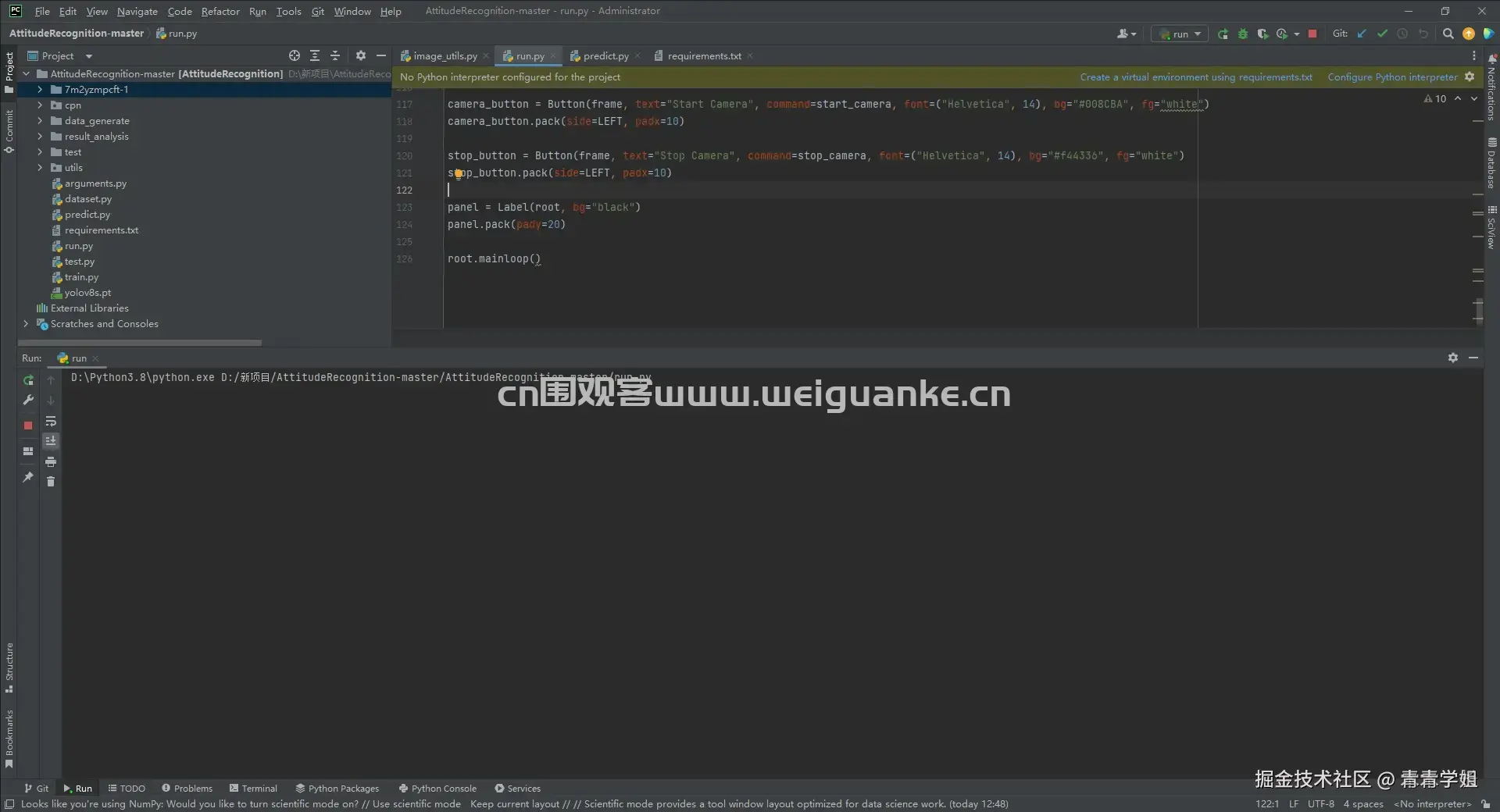1500x812 pixels.
Task: Open the Terminal tool window button
Action: coord(253,788)
